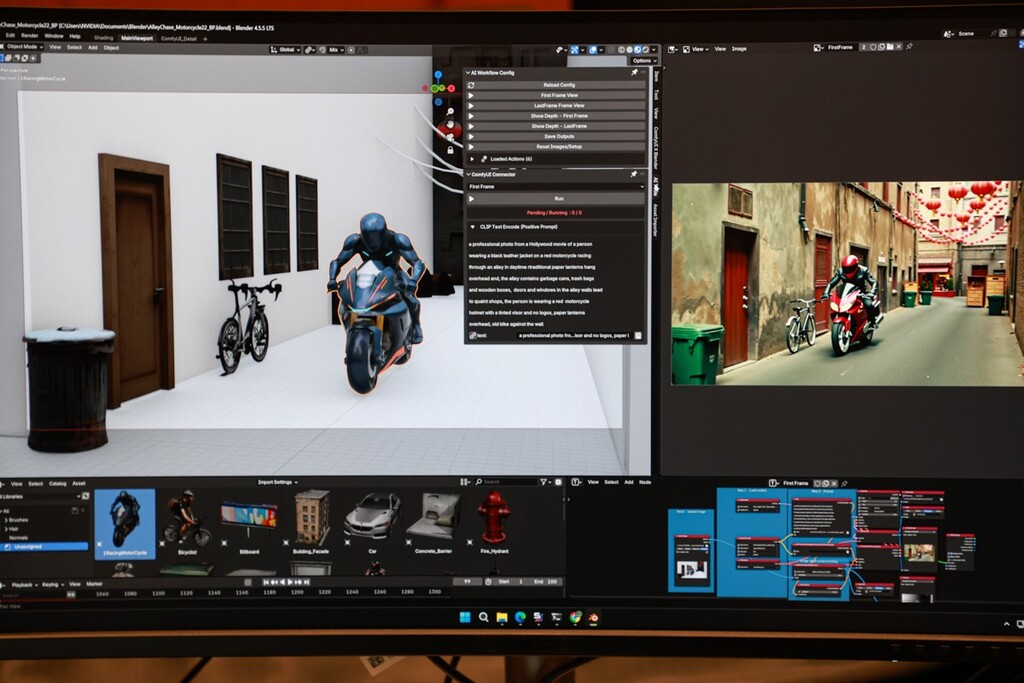Open viewport Add menu
The width and height of the screenshot is (1024, 683).
(93, 48)
